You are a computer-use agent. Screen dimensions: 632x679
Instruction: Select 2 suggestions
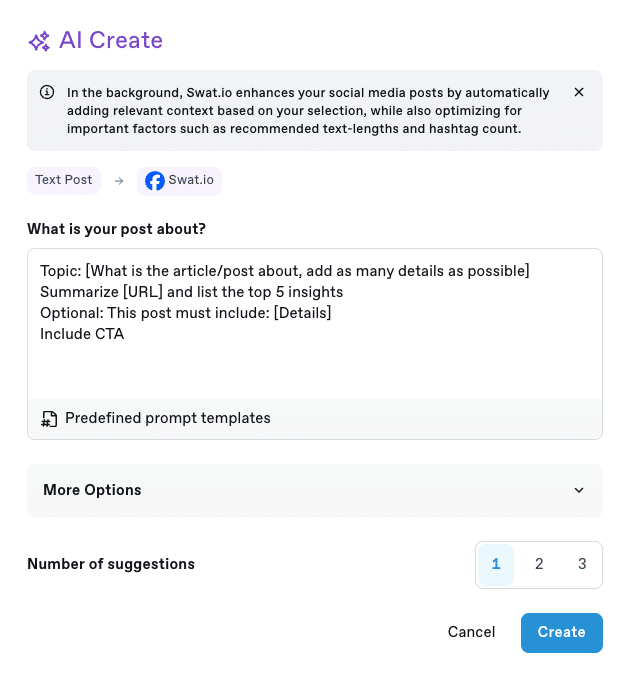pos(539,564)
